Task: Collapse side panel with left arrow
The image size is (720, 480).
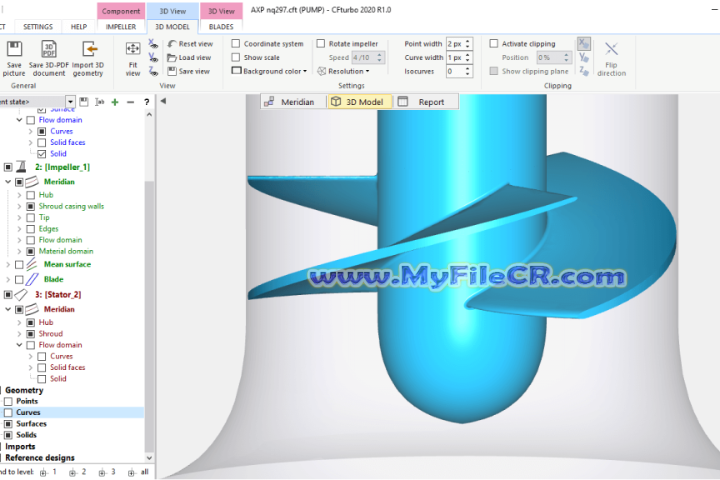Action: coord(163,101)
